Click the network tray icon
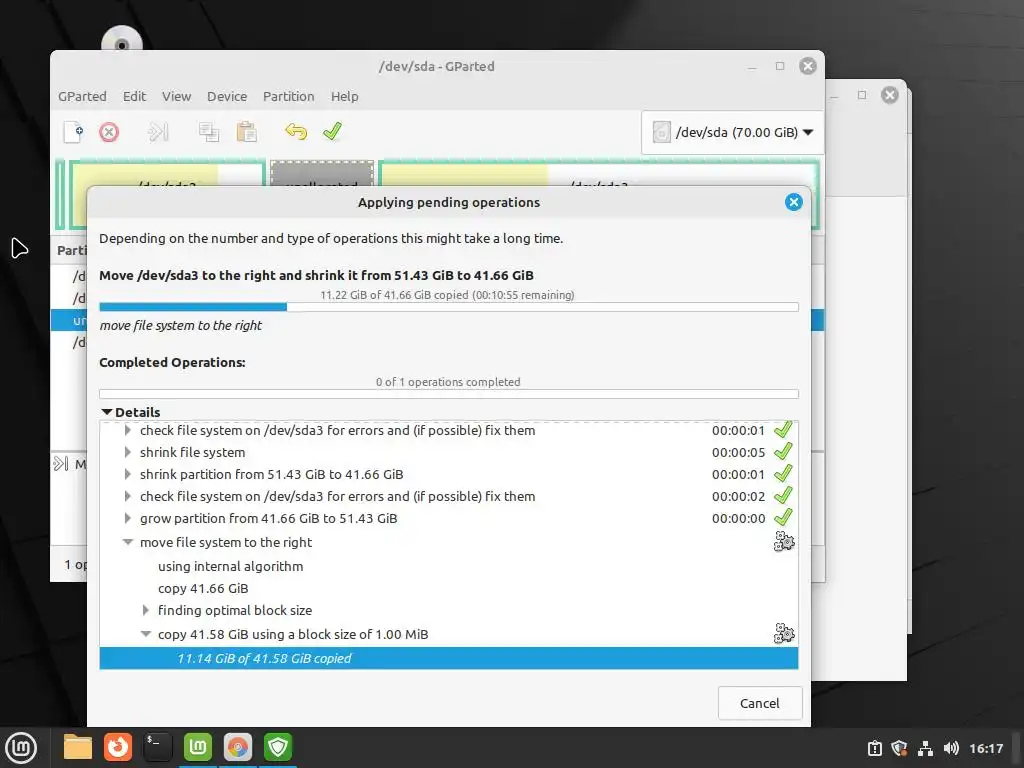 [x=925, y=748]
